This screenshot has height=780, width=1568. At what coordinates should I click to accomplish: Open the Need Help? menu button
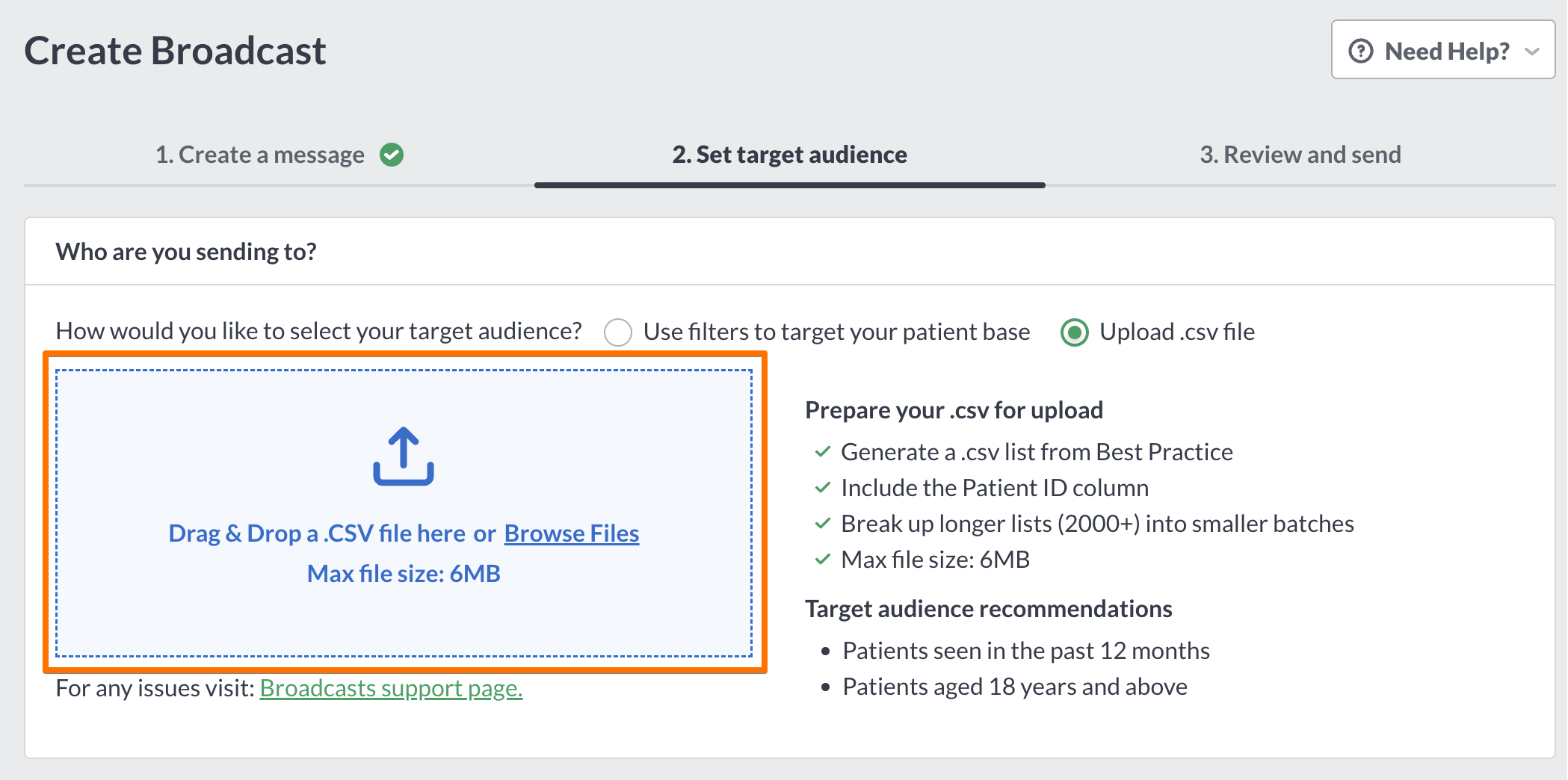coord(1443,50)
